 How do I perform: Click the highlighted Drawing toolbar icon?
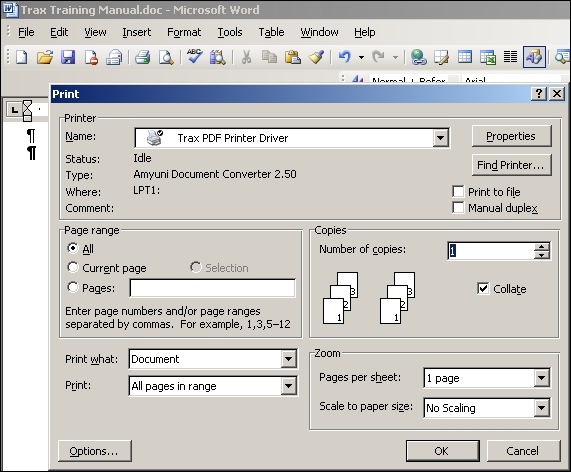[x=534, y=57]
